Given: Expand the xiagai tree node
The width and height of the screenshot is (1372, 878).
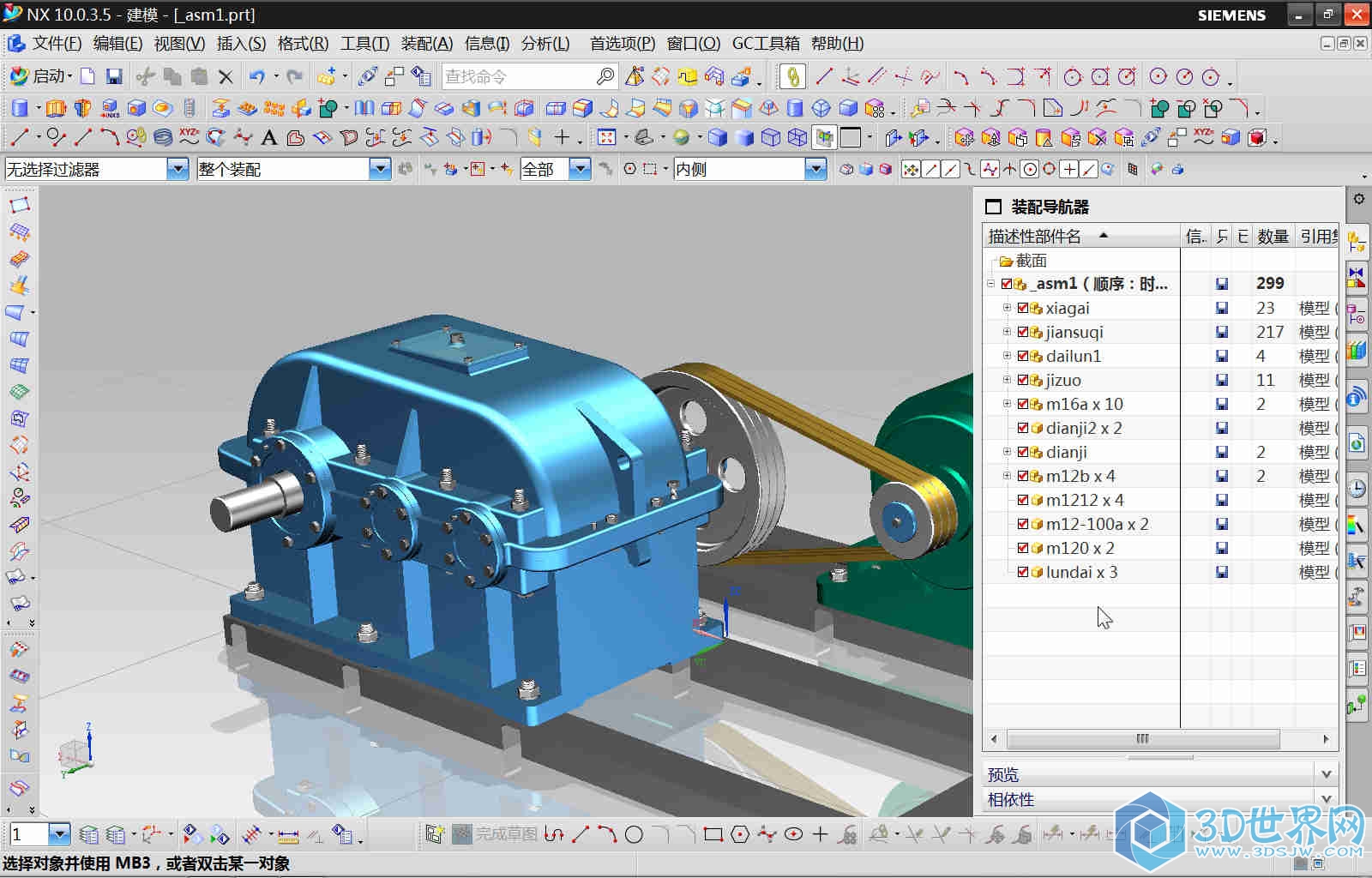Looking at the screenshot, I should [x=1008, y=308].
